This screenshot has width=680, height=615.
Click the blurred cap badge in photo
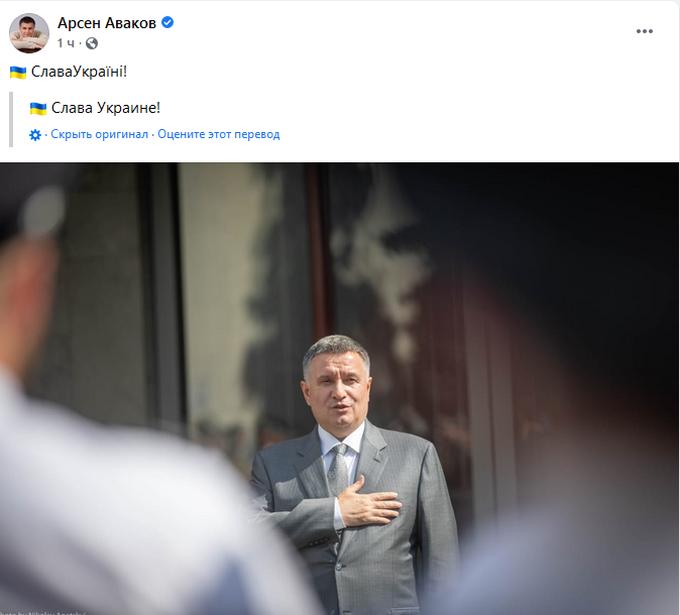(43, 211)
